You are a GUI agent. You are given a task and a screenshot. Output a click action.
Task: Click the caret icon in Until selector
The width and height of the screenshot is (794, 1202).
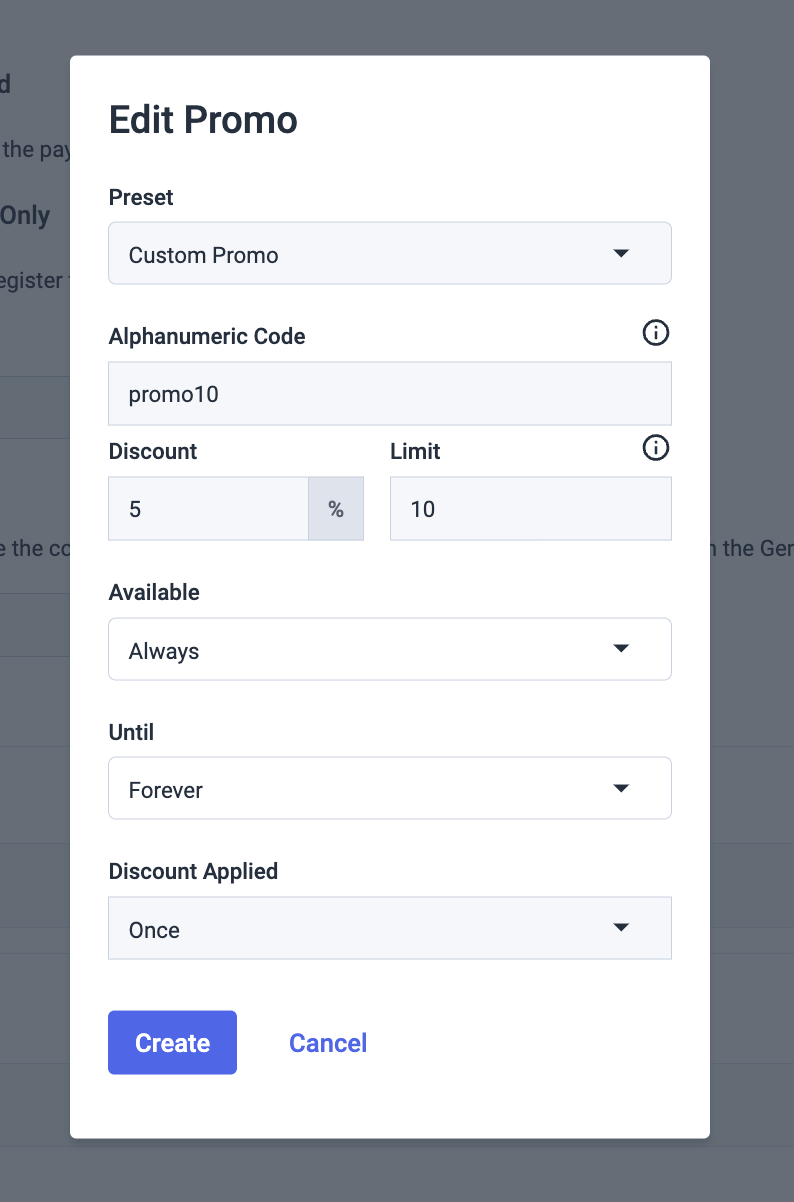621,788
